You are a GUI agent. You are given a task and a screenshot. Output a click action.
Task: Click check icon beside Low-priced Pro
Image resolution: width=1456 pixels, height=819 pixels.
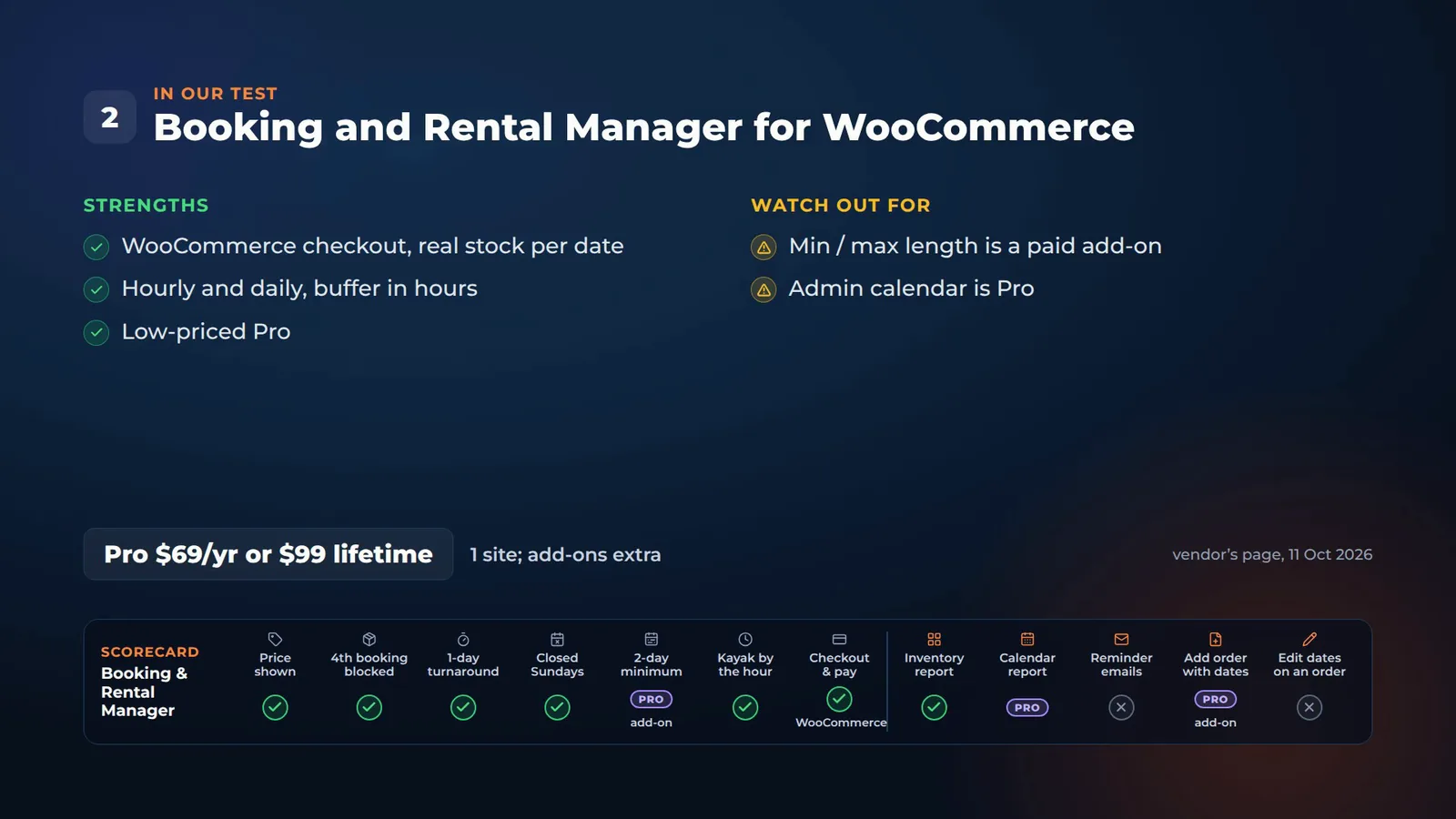(x=96, y=333)
